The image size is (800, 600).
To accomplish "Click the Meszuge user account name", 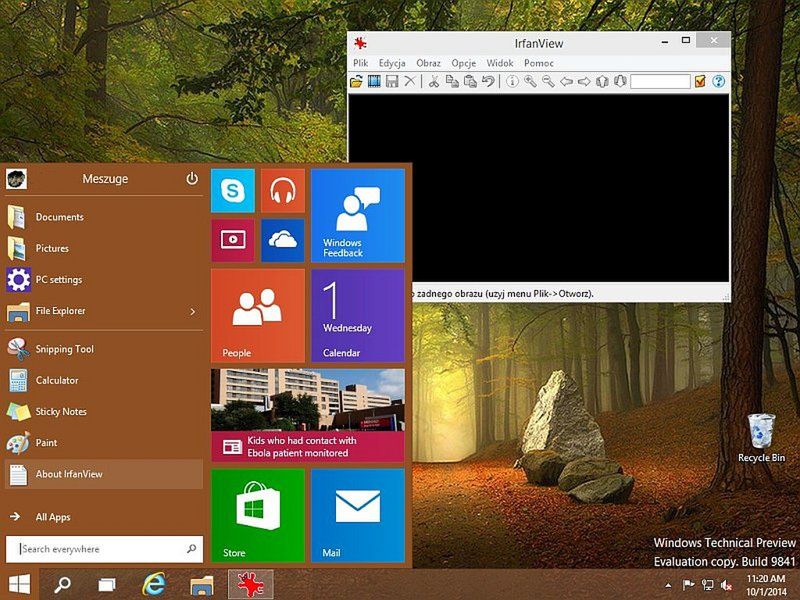I will [x=105, y=179].
